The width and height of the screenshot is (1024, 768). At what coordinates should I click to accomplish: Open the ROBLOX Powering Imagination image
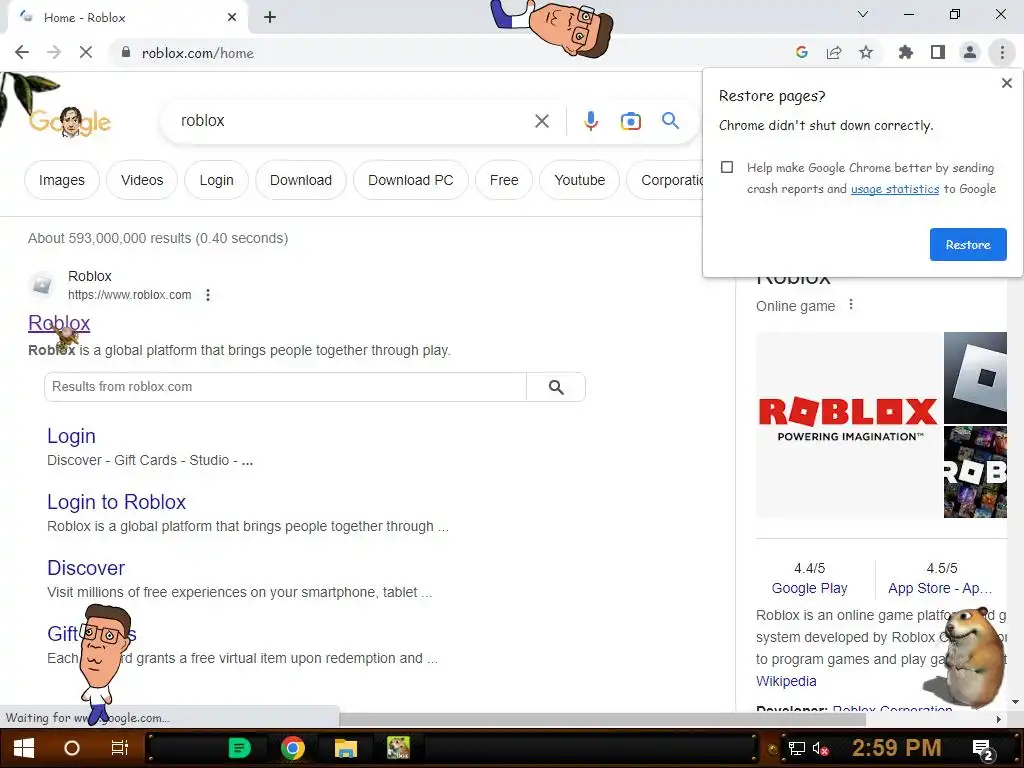coord(848,424)
